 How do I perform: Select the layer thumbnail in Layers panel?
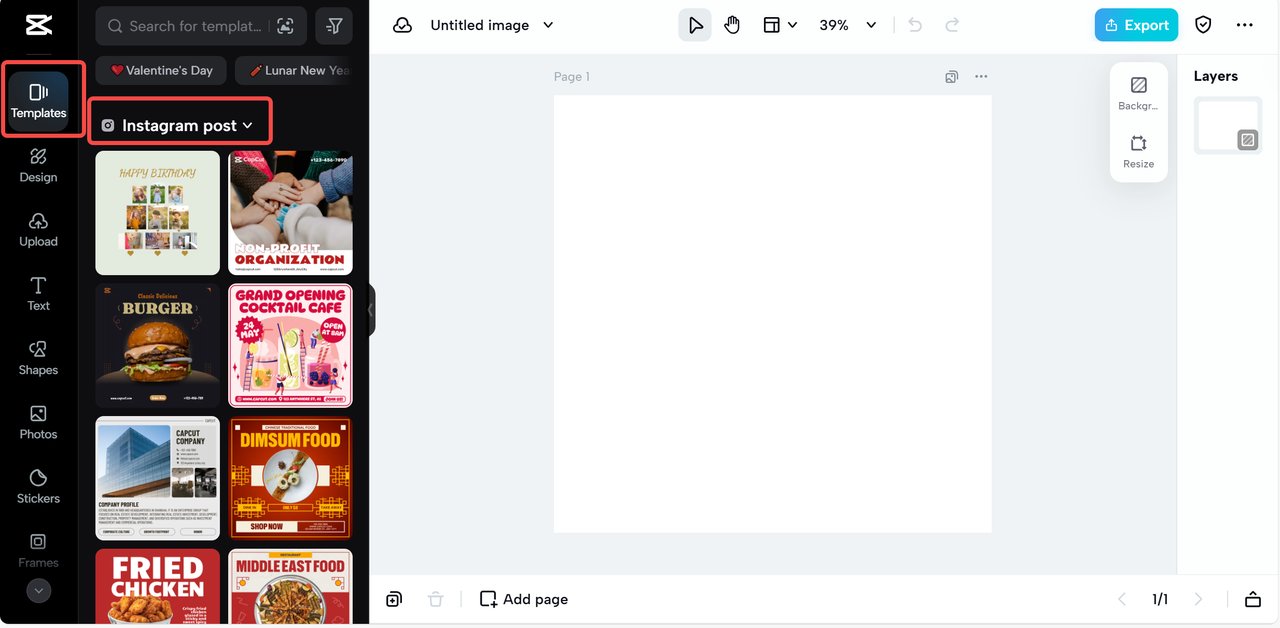pyautogui.click(x=1228, y=125)
